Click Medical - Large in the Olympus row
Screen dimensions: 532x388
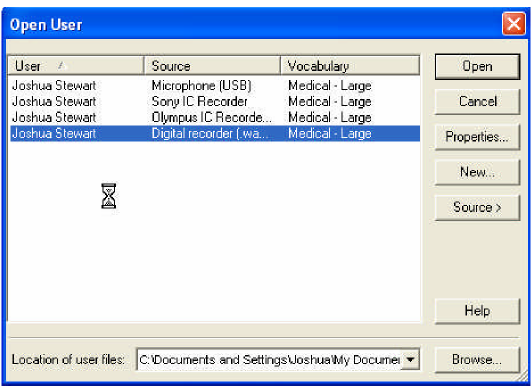pos(330,117)
